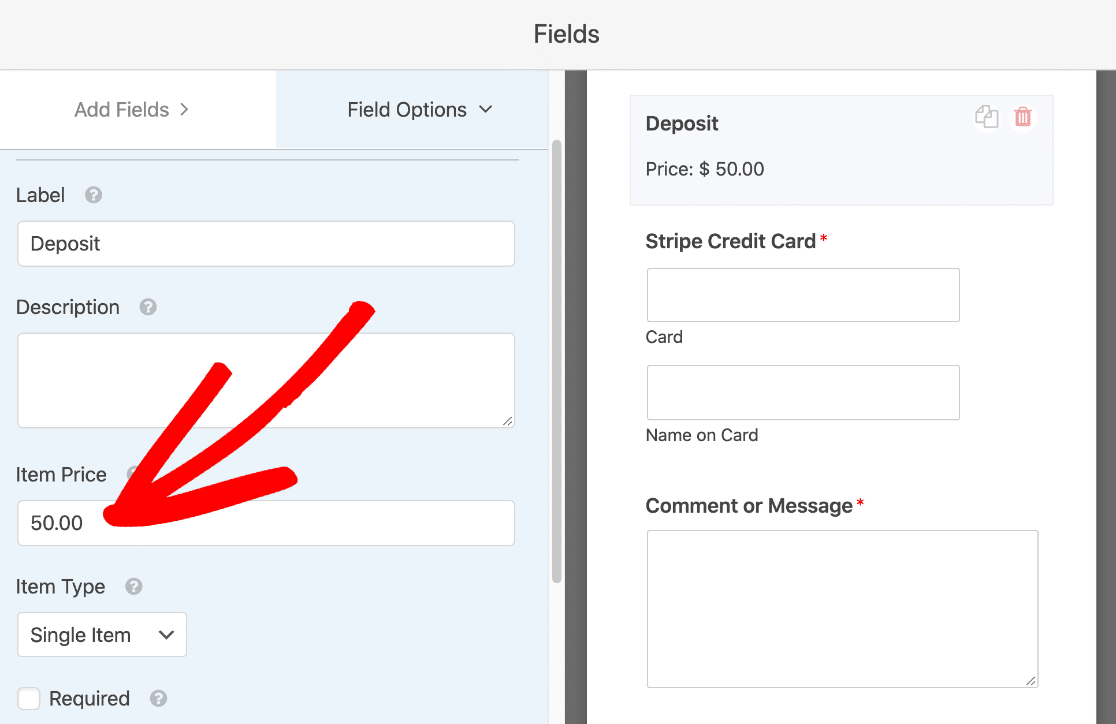Click the Stripe Card number box
The width and height of the screenshot is (1116, 724).
click(x=803, y=295)
